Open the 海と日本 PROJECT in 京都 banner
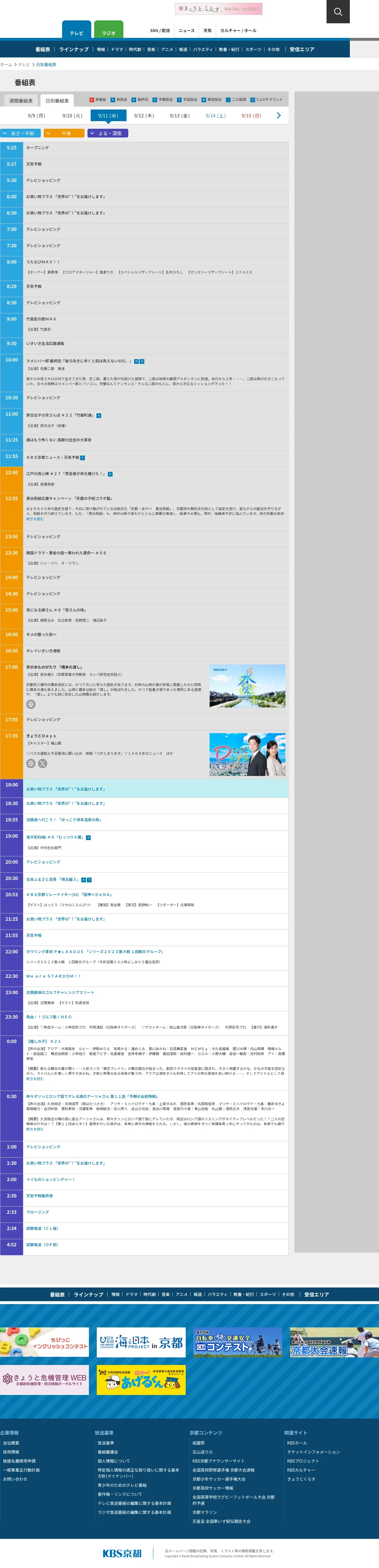The height and width of the screenshot is (1568, 379). (141, 1343)
